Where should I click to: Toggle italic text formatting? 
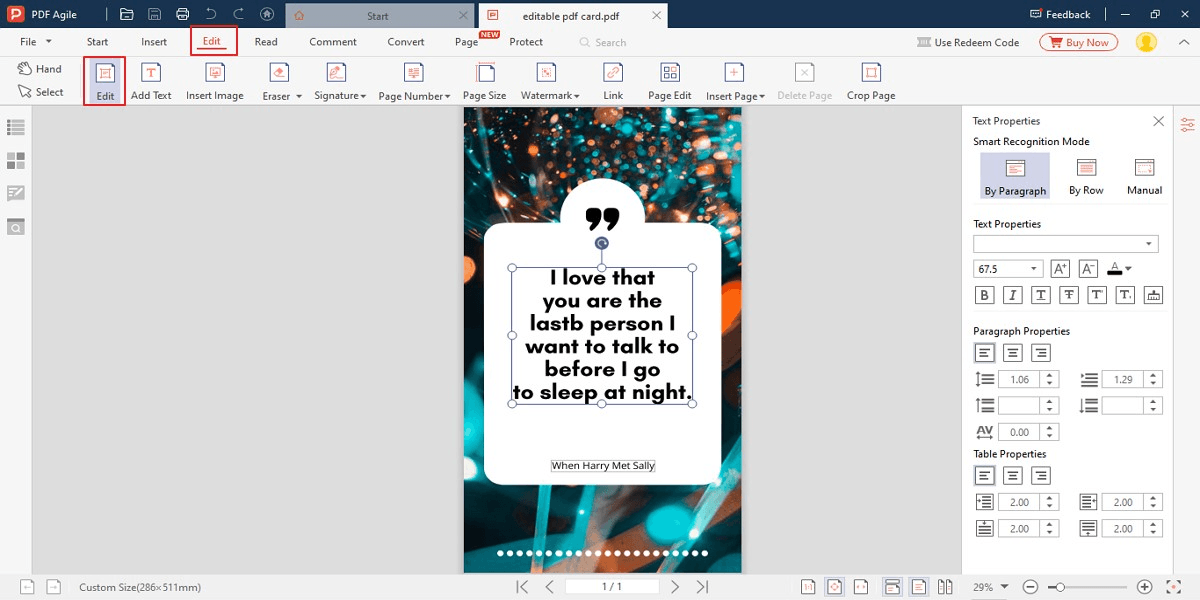tap(1013, 295)
